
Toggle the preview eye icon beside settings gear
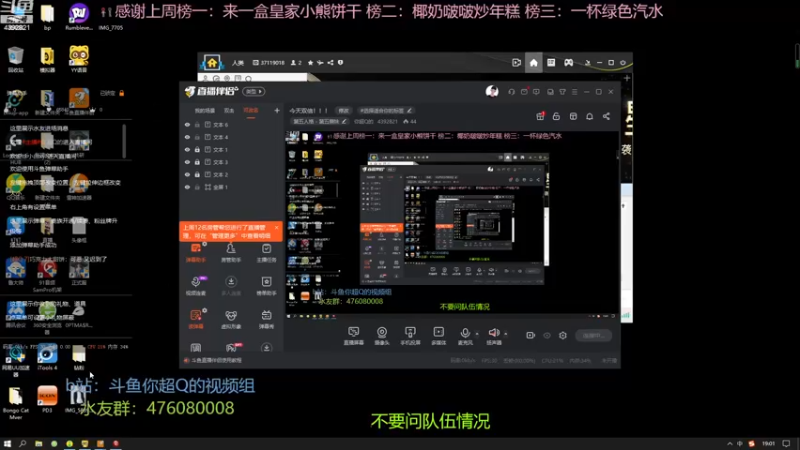547,335
